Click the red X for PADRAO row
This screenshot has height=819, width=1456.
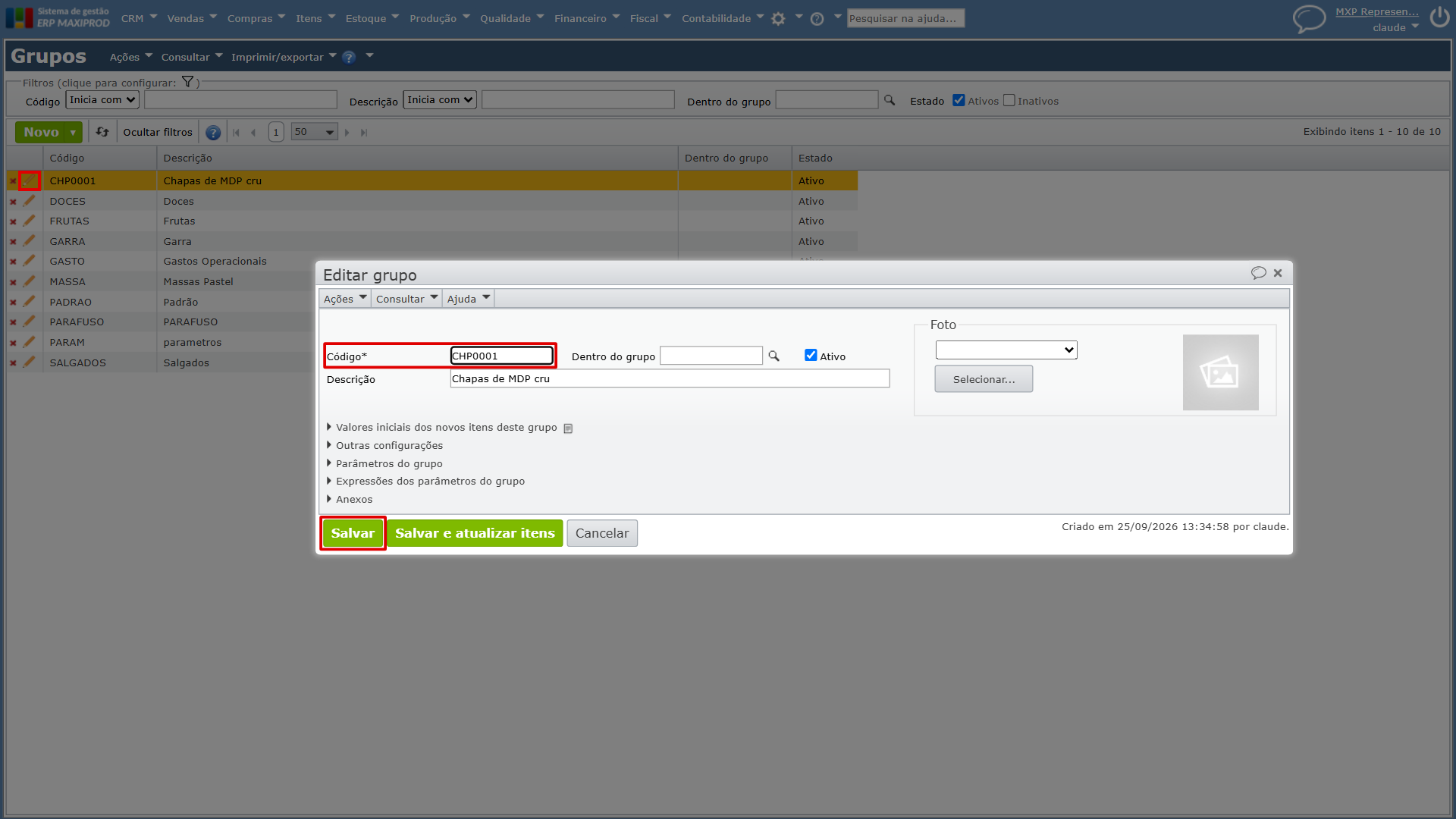[x=13, y=303]
